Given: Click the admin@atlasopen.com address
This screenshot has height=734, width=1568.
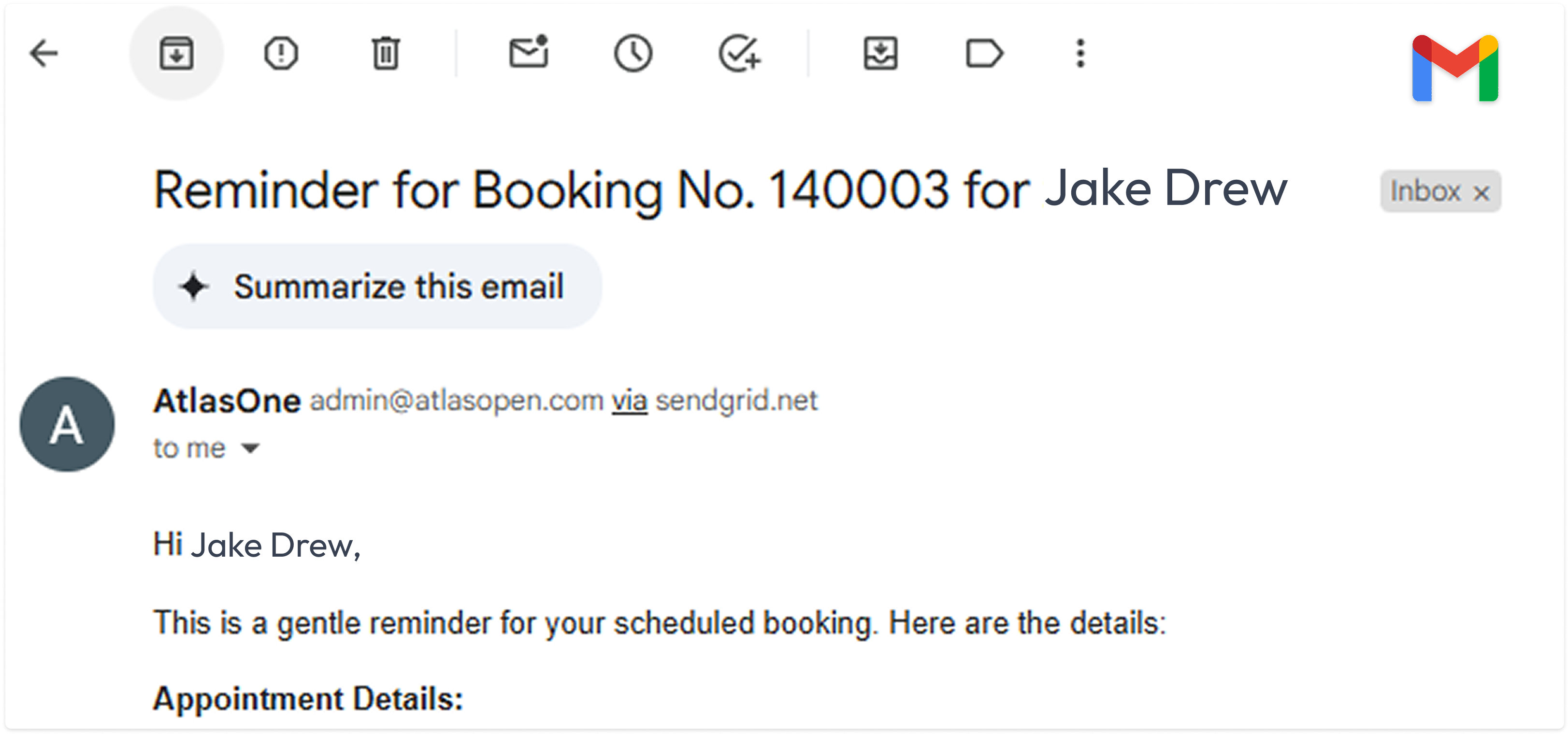Looking at the screenshot, I should 457,401.
